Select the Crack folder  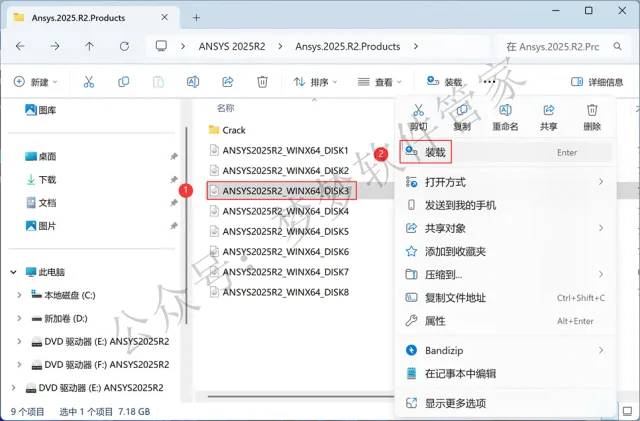coord(227,130)
